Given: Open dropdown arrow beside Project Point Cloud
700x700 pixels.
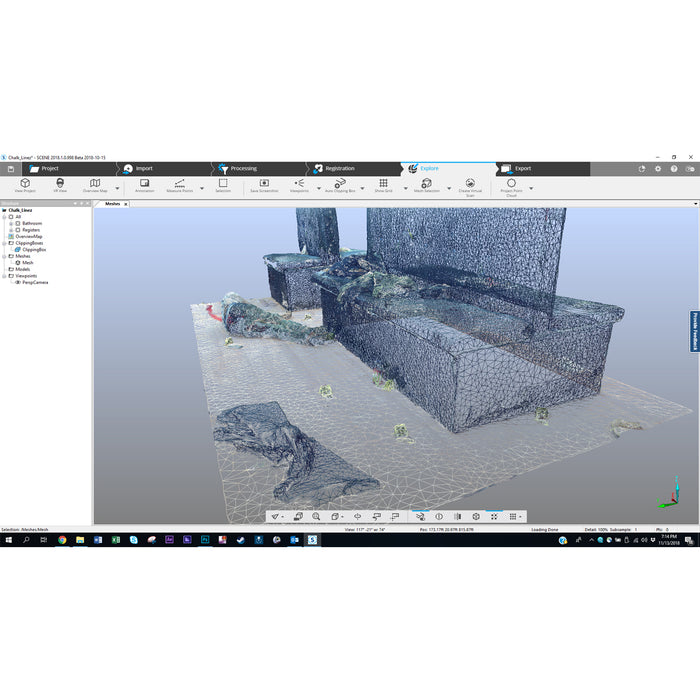Looking at the screenshot, I should tap(531, 188).
